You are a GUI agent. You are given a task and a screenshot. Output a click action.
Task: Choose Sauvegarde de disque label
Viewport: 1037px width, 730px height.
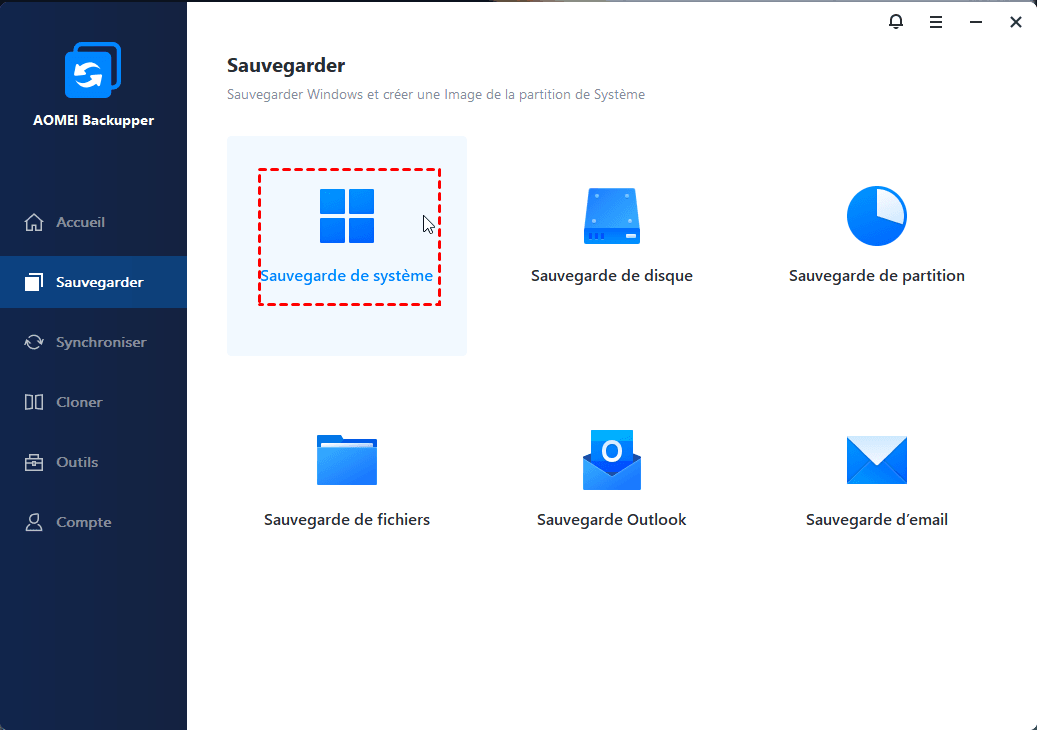coord(612,276)
